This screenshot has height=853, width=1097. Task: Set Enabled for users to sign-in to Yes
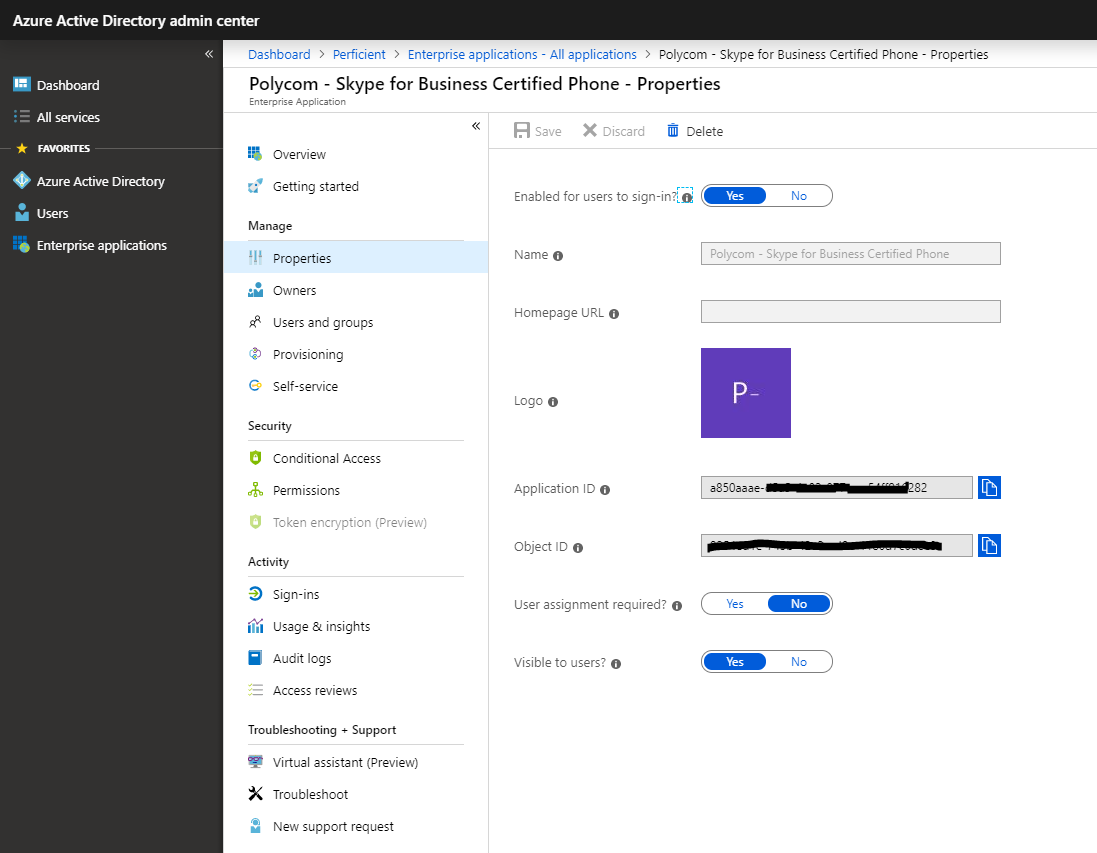(735, 196)
